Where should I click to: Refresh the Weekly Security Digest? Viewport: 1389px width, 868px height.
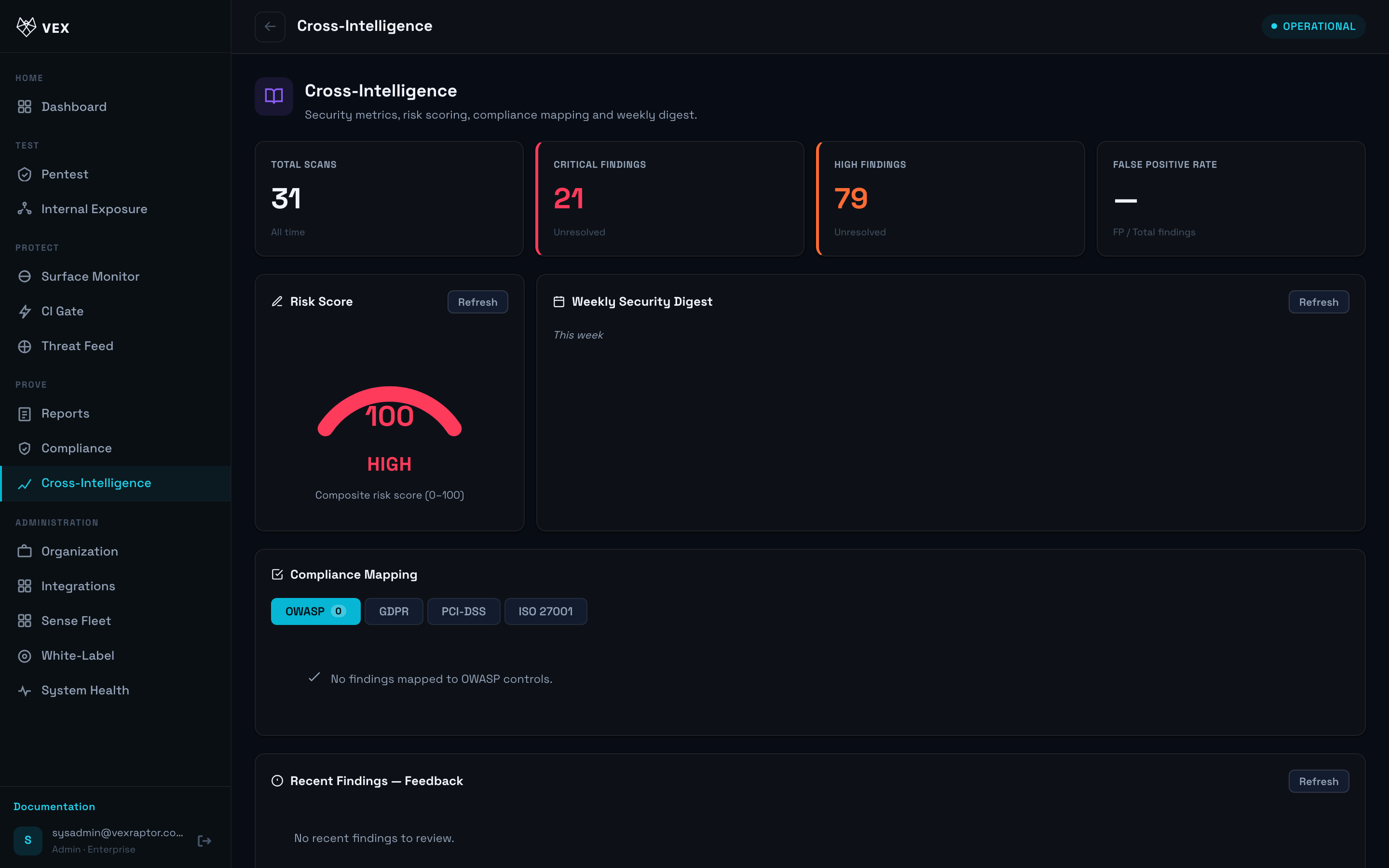[x=1319, y=302]
